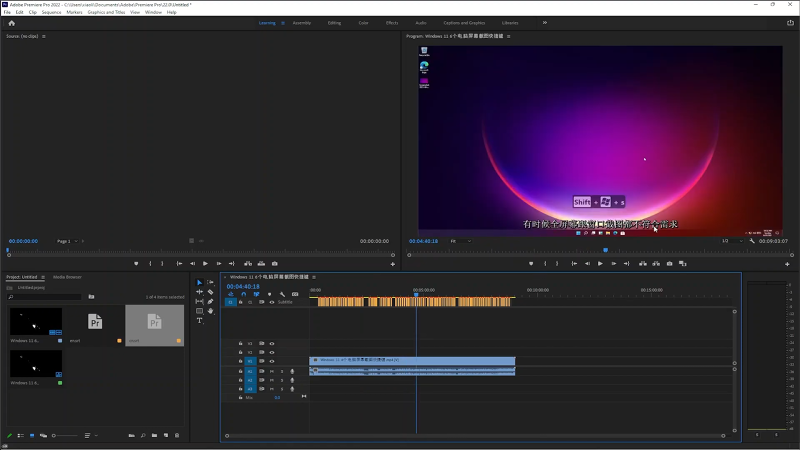Toggle V1 track output eye

click(x=272, y=361)
